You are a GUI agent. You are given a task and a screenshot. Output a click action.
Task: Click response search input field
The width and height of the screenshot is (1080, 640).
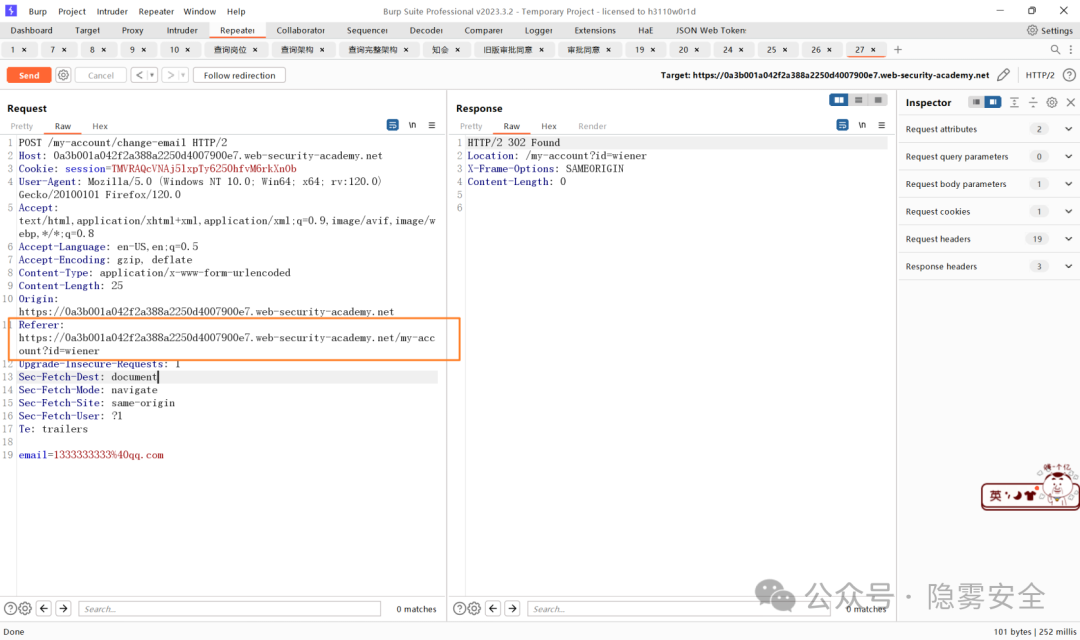coord(678,609)
